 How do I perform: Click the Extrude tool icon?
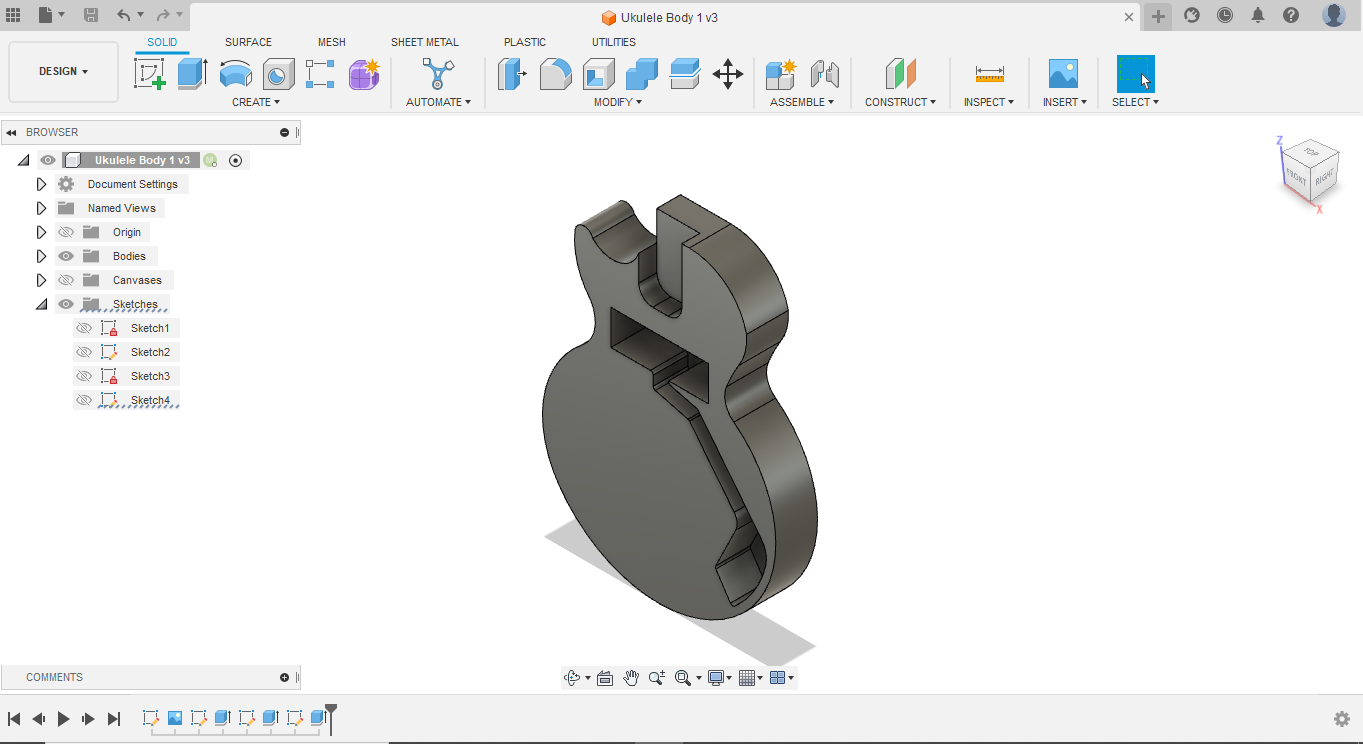[x=192, y=73]
